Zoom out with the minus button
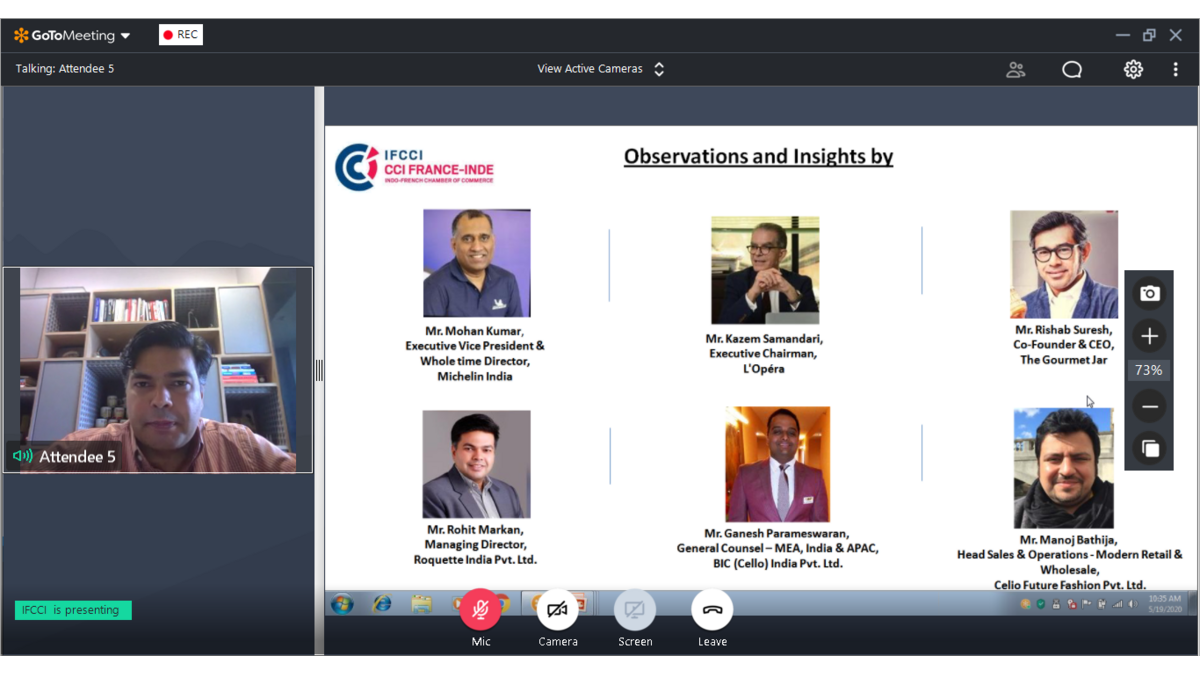Screen dimensions: 1200x675 (1149, 406)
